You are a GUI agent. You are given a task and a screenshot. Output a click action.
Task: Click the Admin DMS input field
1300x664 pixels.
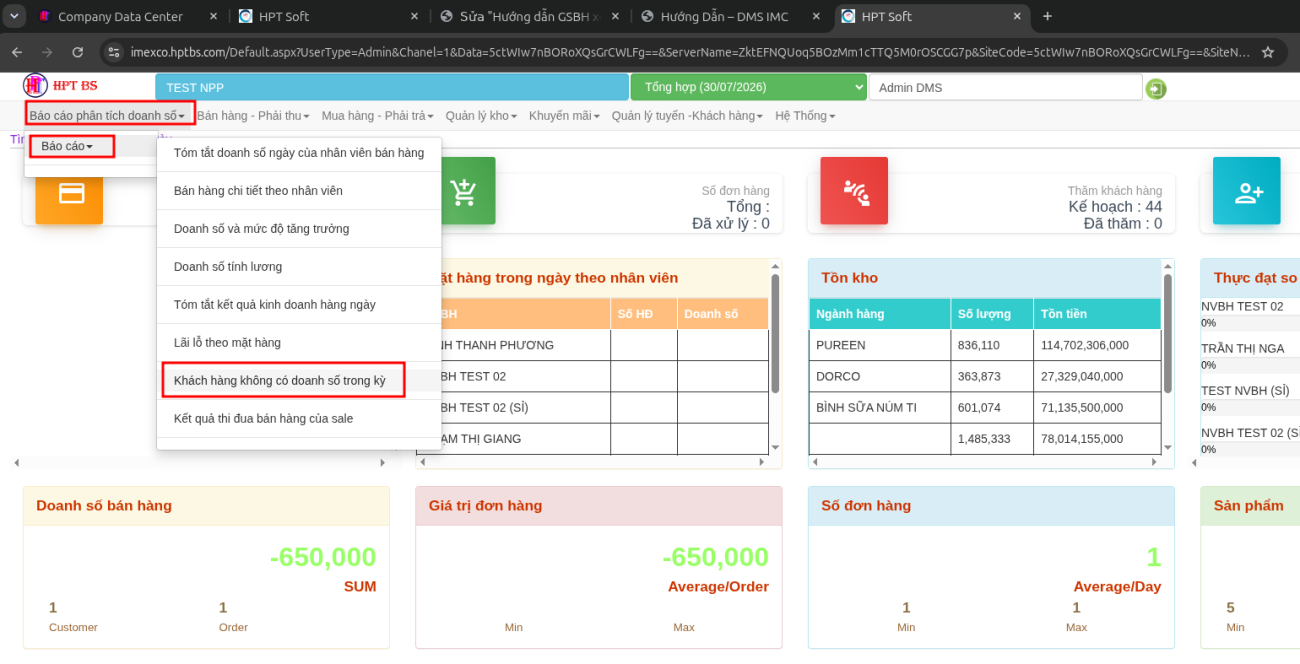tap(1005, 88)
